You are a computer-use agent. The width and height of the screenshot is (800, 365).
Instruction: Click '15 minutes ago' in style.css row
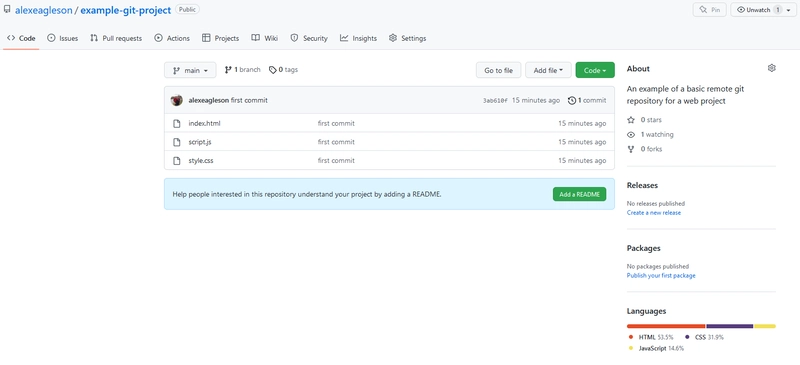point(582,161)
